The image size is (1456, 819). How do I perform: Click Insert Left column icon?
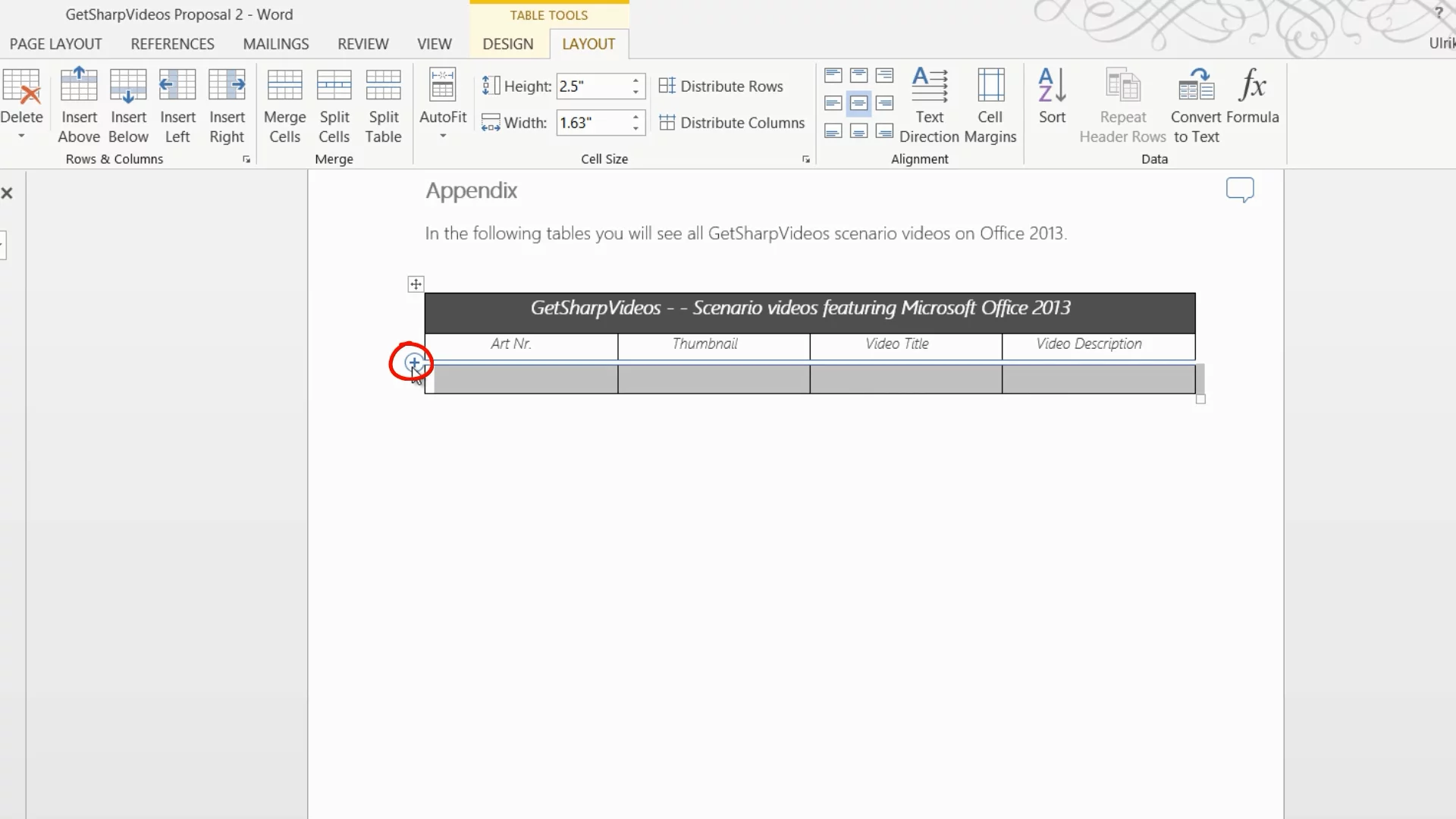pyautogui.click(x=177, y=86)
